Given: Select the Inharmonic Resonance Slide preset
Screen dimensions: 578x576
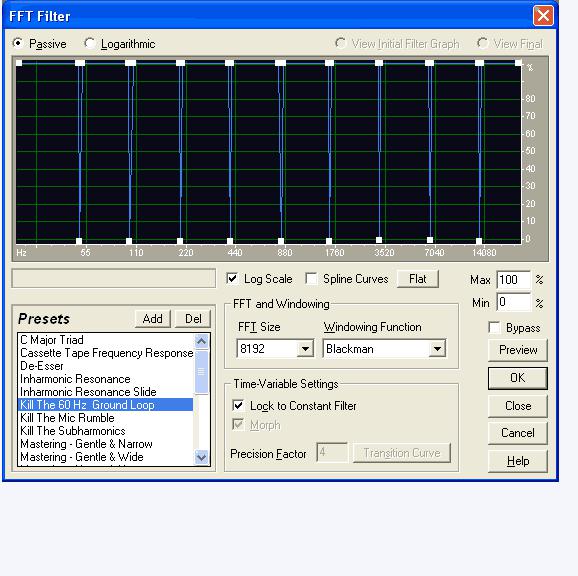Looking at the screenshot, I should (x=105, y=392).
